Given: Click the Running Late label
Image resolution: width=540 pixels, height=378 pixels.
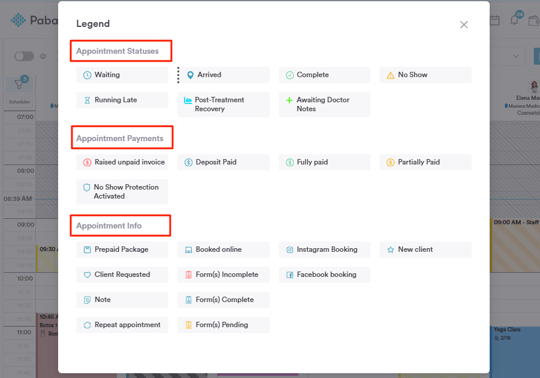Looking at the screenshot, I should (116, 100).
